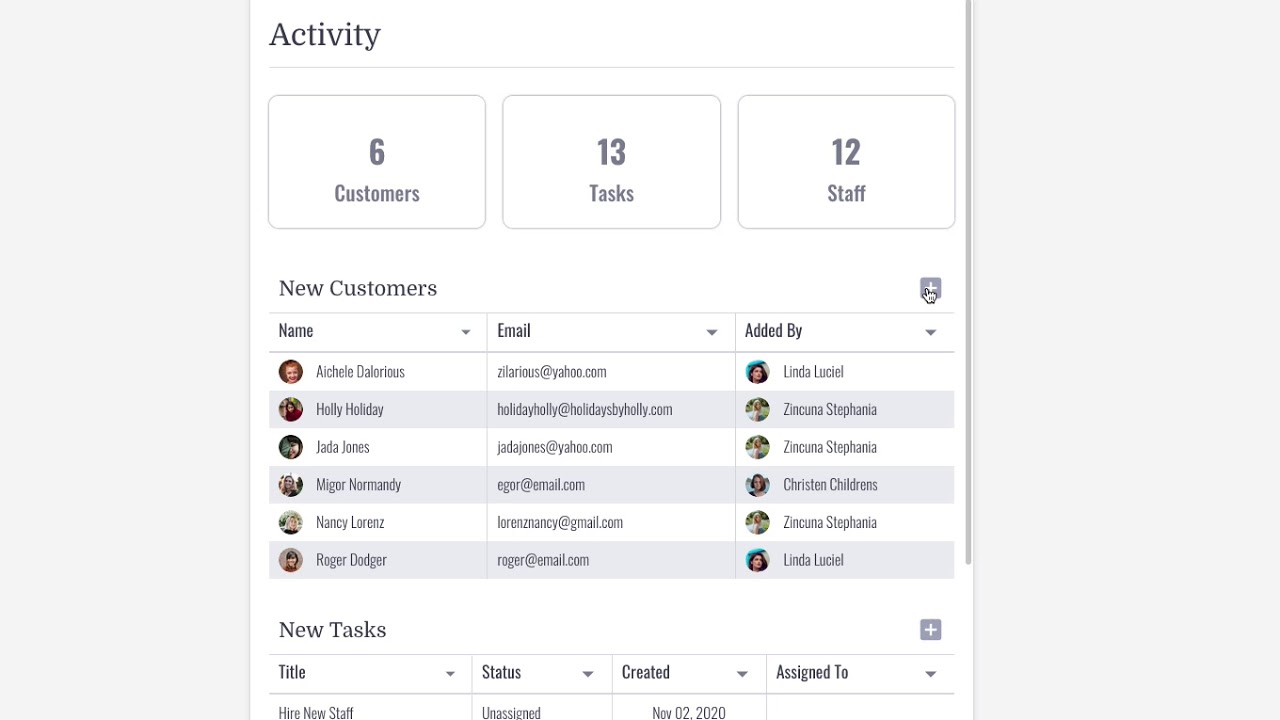Open the 6 Customers summary card
The height and width of the screenshot is (720, 1280).
pyautogui.click(x=377, y=162)
